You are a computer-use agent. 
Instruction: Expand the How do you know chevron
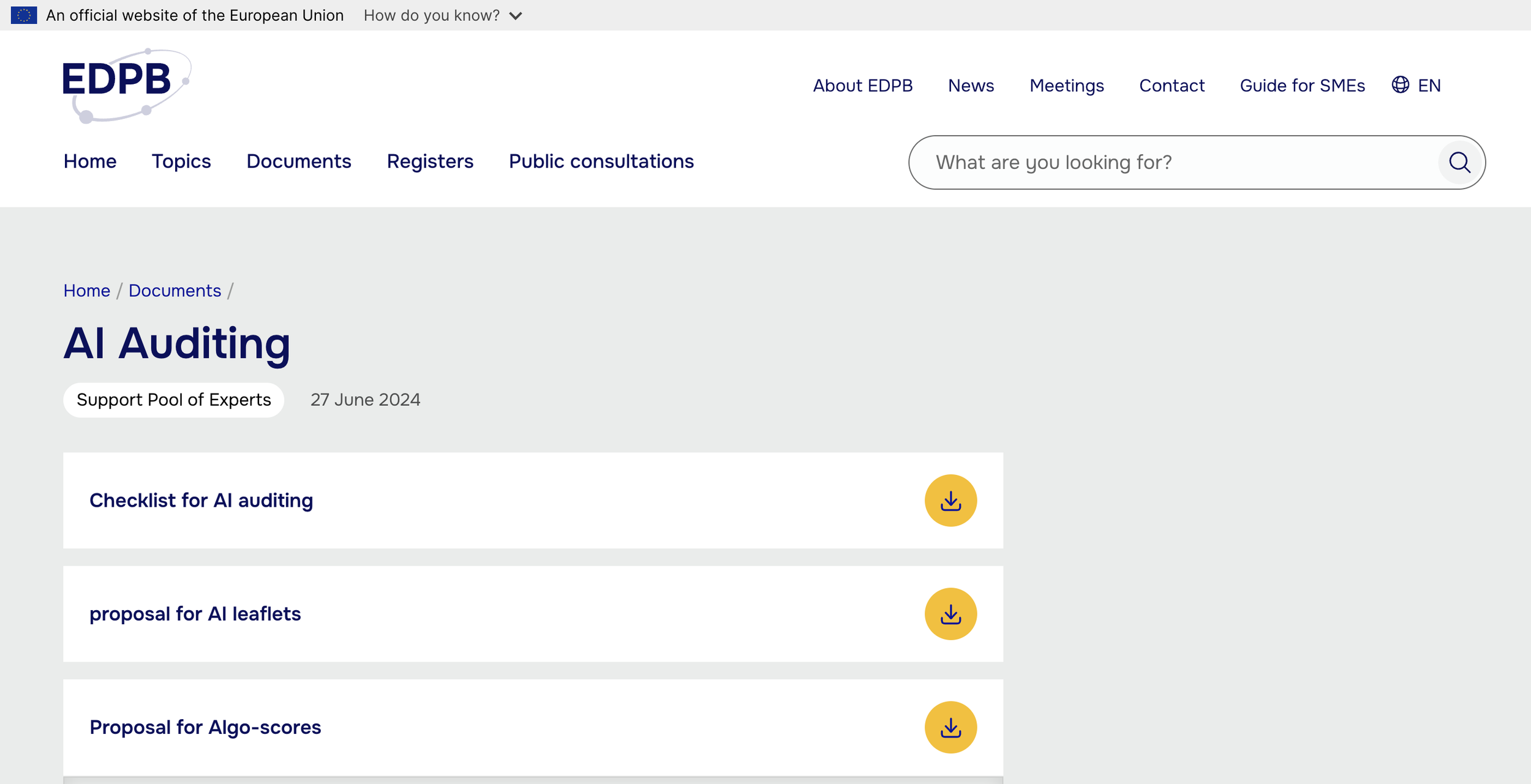click(516, 16)
